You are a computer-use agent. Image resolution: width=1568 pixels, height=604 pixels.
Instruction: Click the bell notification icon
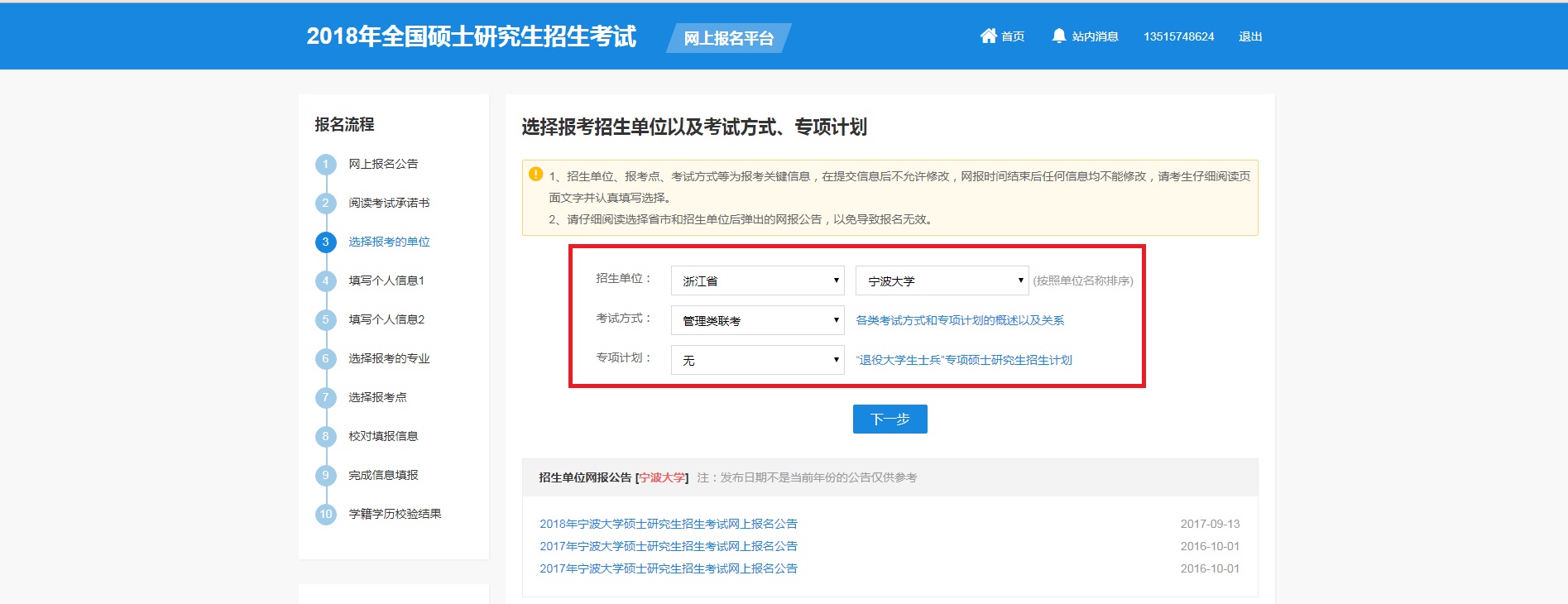(x=1059, y=36)
